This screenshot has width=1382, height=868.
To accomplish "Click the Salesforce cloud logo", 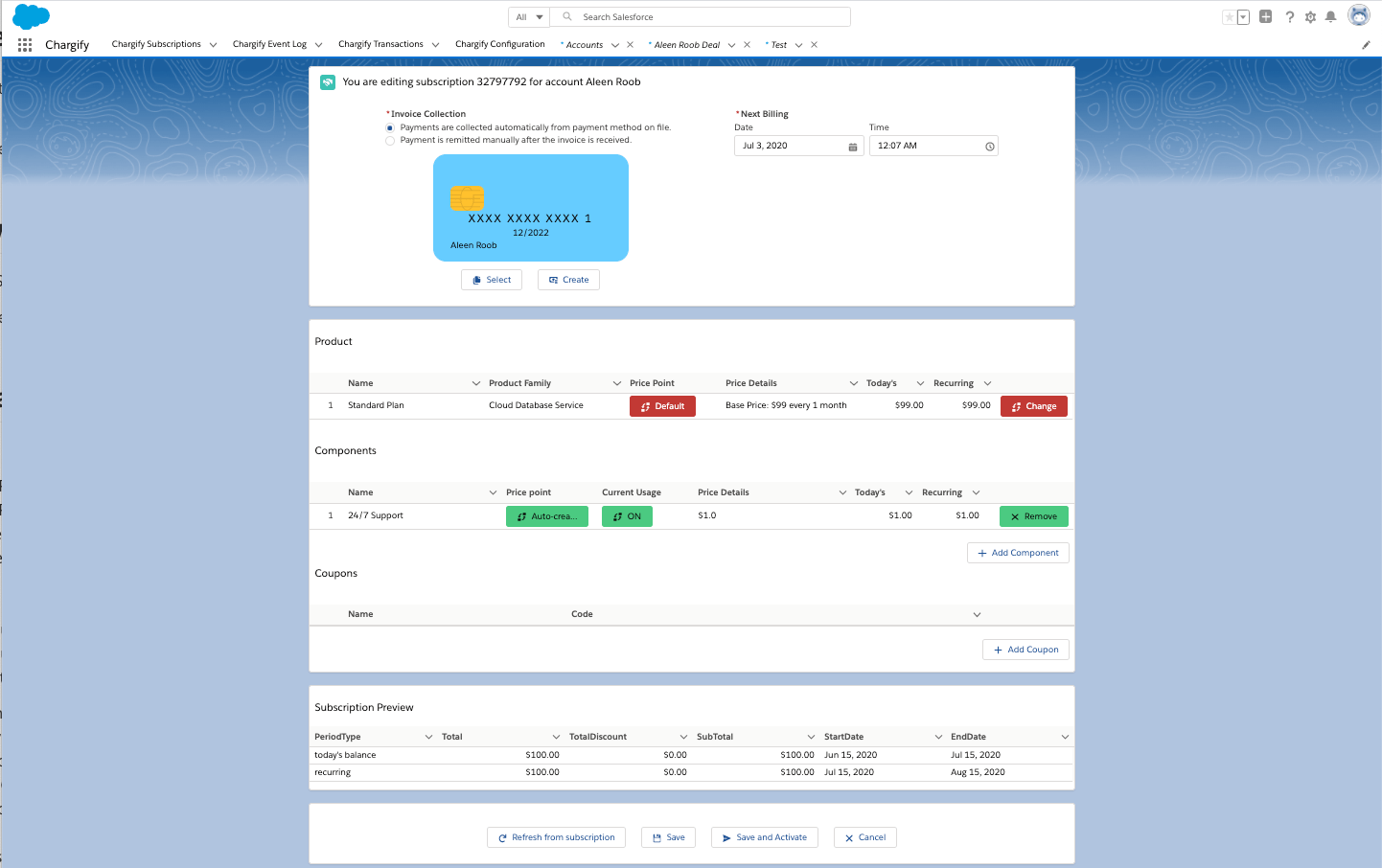I will (x=31, y=16).
